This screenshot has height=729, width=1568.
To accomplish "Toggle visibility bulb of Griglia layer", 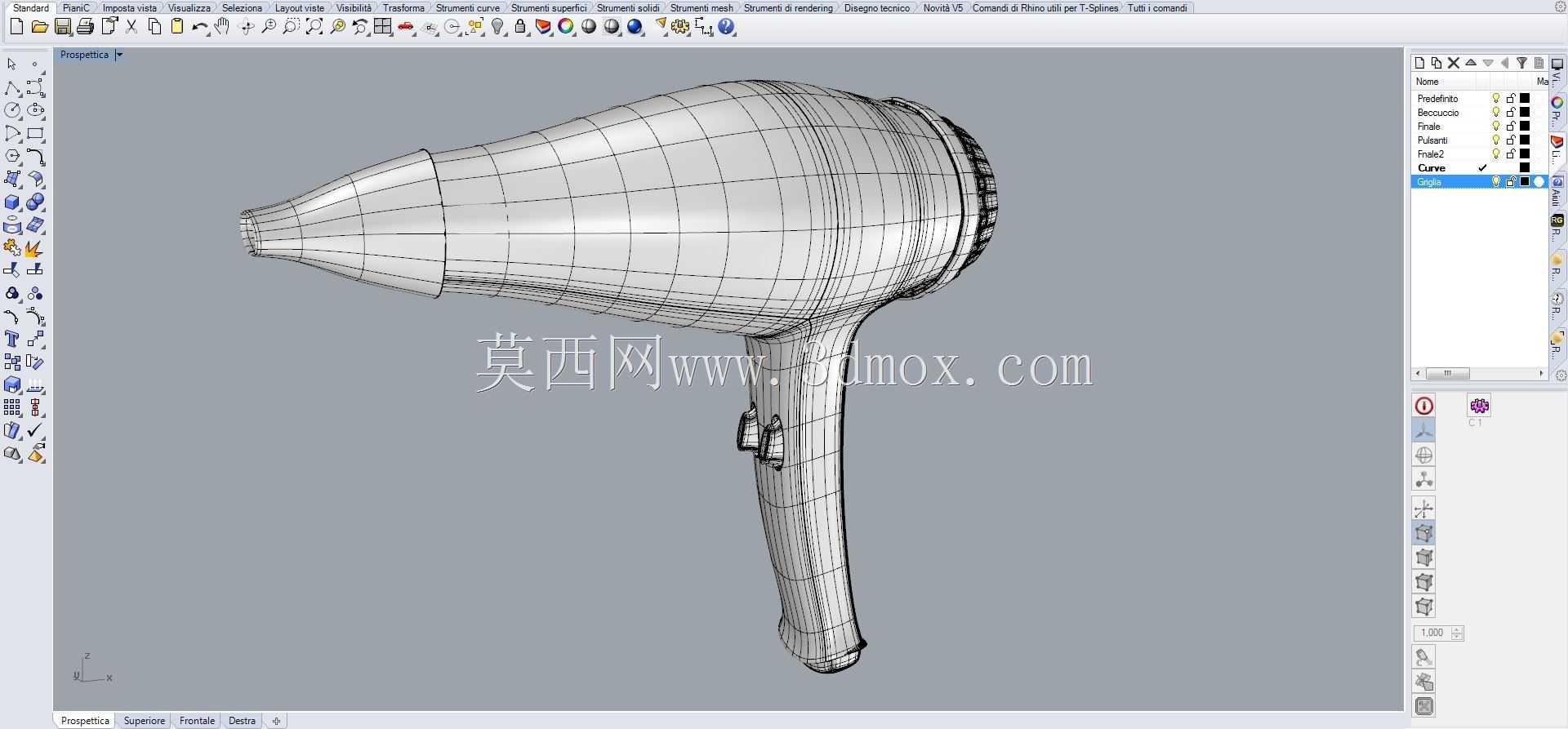I will point(1496,182).
